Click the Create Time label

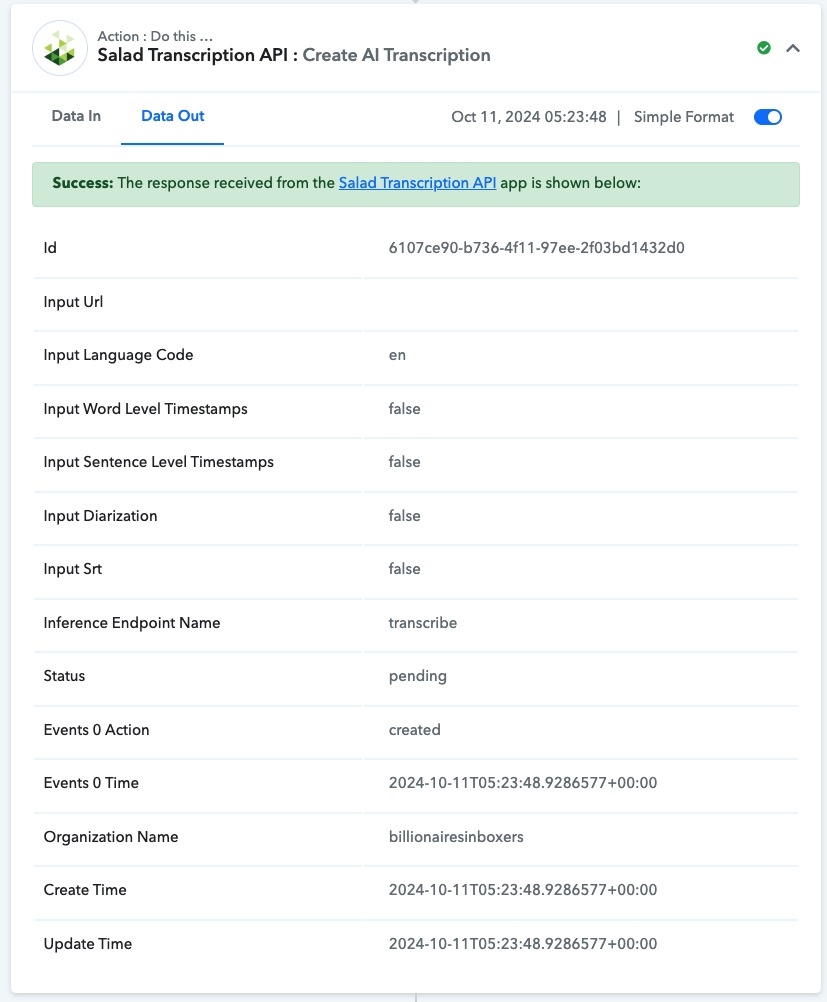coord(85,890)
